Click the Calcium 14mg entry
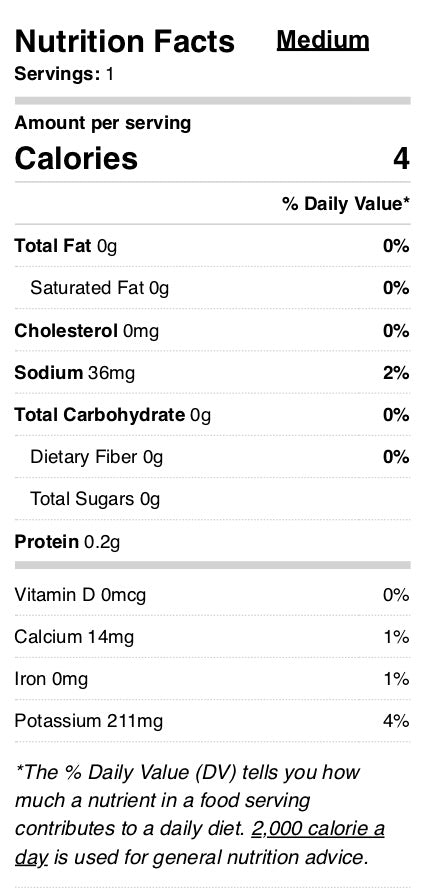This screenshot has height=889, width=423. (74, 637)
